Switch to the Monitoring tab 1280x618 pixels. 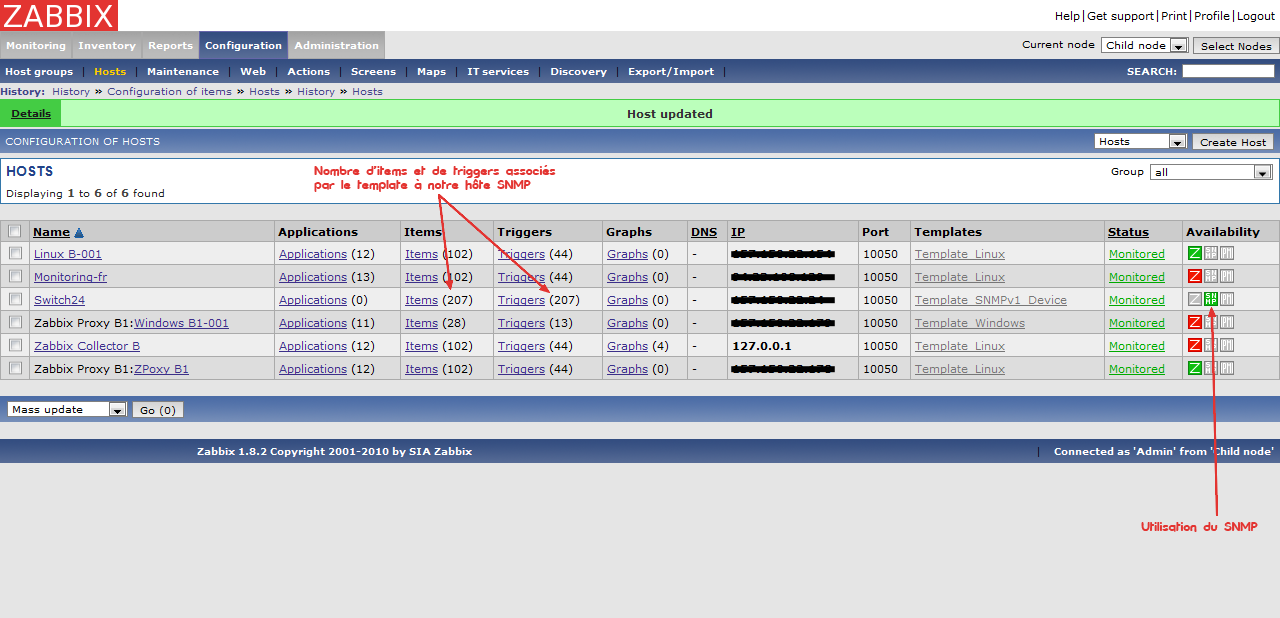(x=36, y=45)
